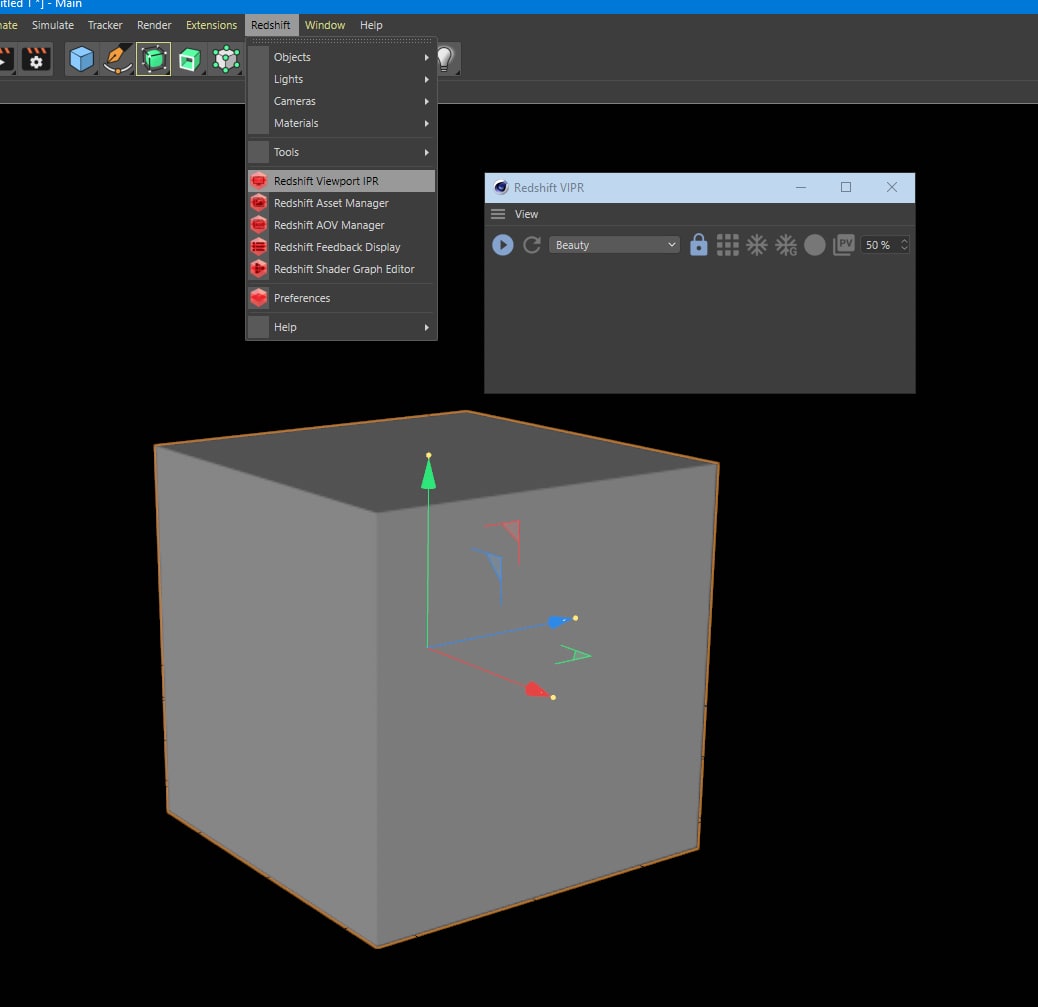Close the Redshift VIPR window
Viewport: 1038px width, 1007px height.
pyautogui.click(x=892, y=187)
